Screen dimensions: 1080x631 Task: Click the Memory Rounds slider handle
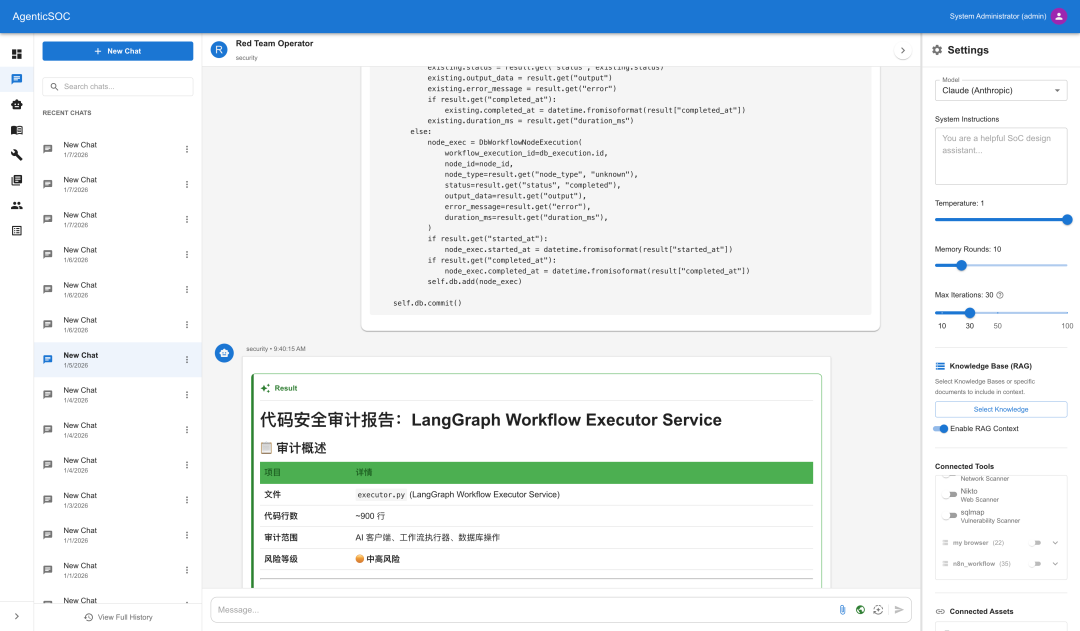[x=961, y=265]
